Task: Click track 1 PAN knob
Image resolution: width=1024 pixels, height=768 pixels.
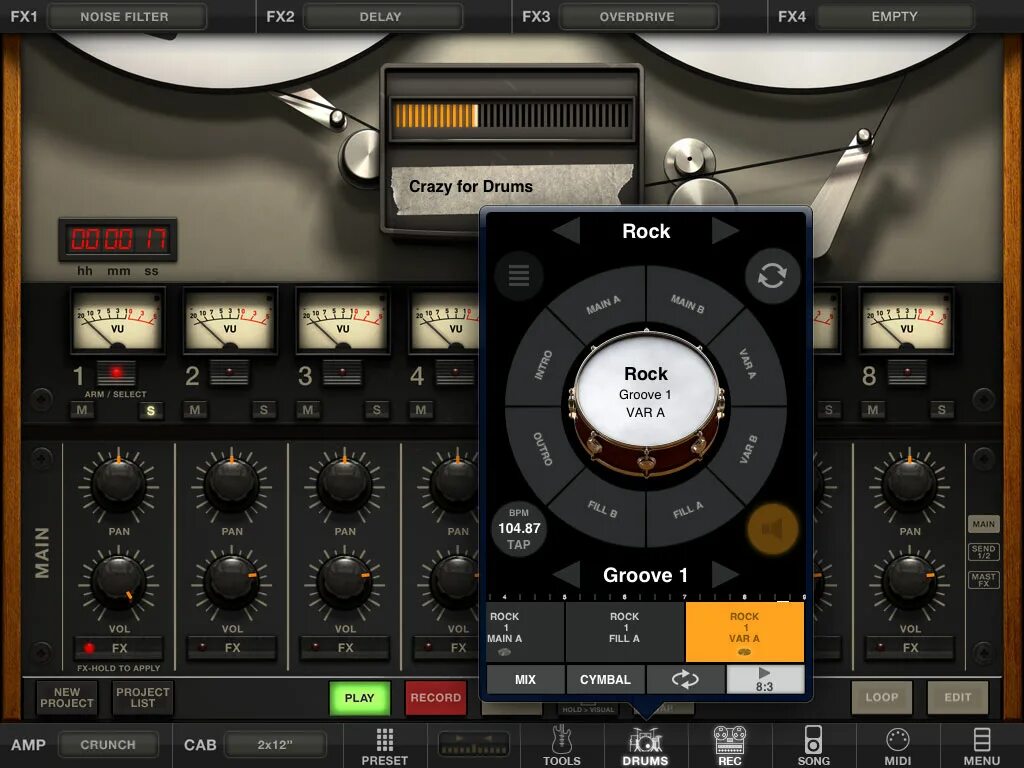Action: click(x=118, y=484)
